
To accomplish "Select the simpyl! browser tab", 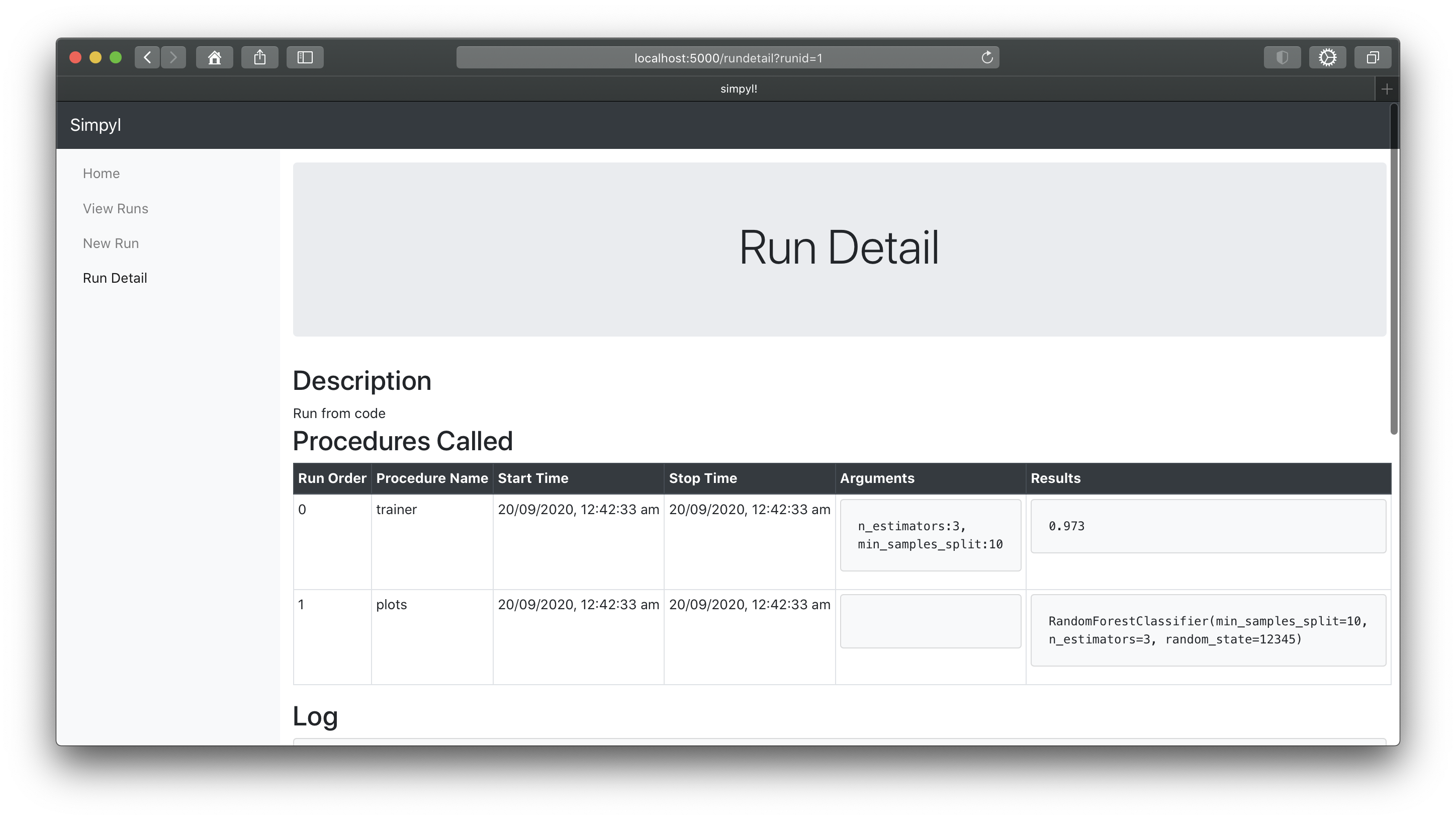I will 738,89.
